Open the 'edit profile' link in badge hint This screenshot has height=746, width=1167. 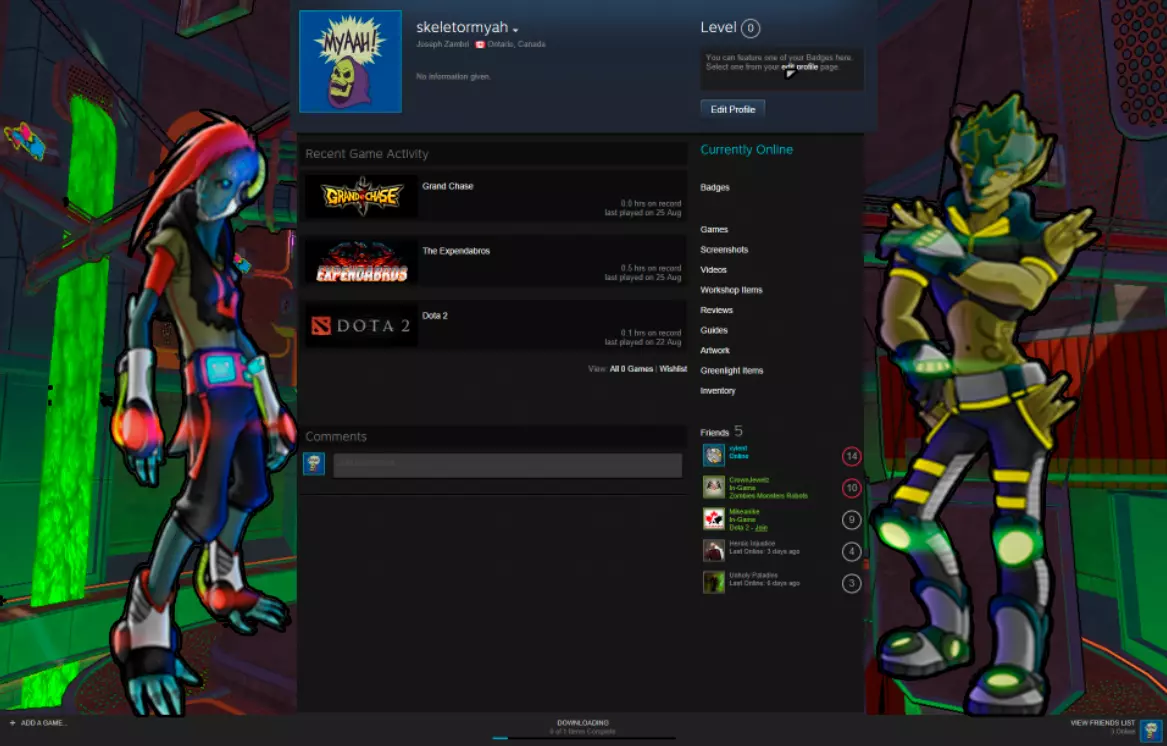pyautogui.click(x=799, y=67)
